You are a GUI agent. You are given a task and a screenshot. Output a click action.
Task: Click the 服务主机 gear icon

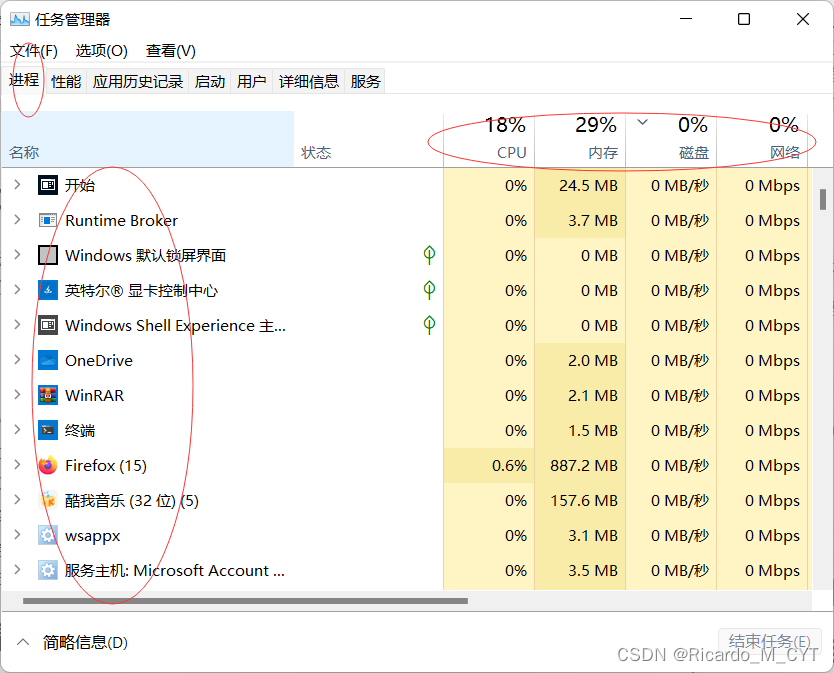click(48, 570)
